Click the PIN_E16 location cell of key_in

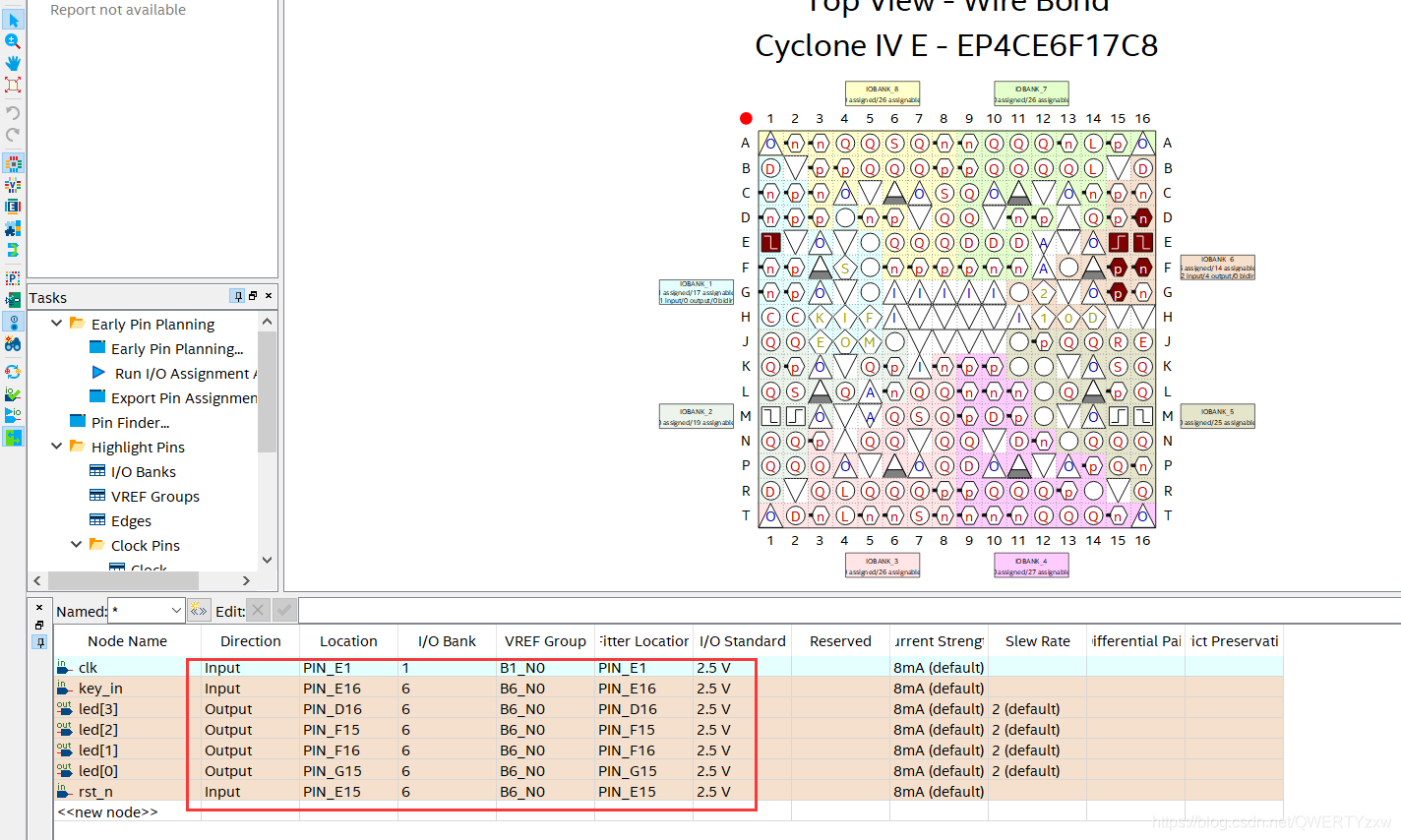click(x=348, y=689)
